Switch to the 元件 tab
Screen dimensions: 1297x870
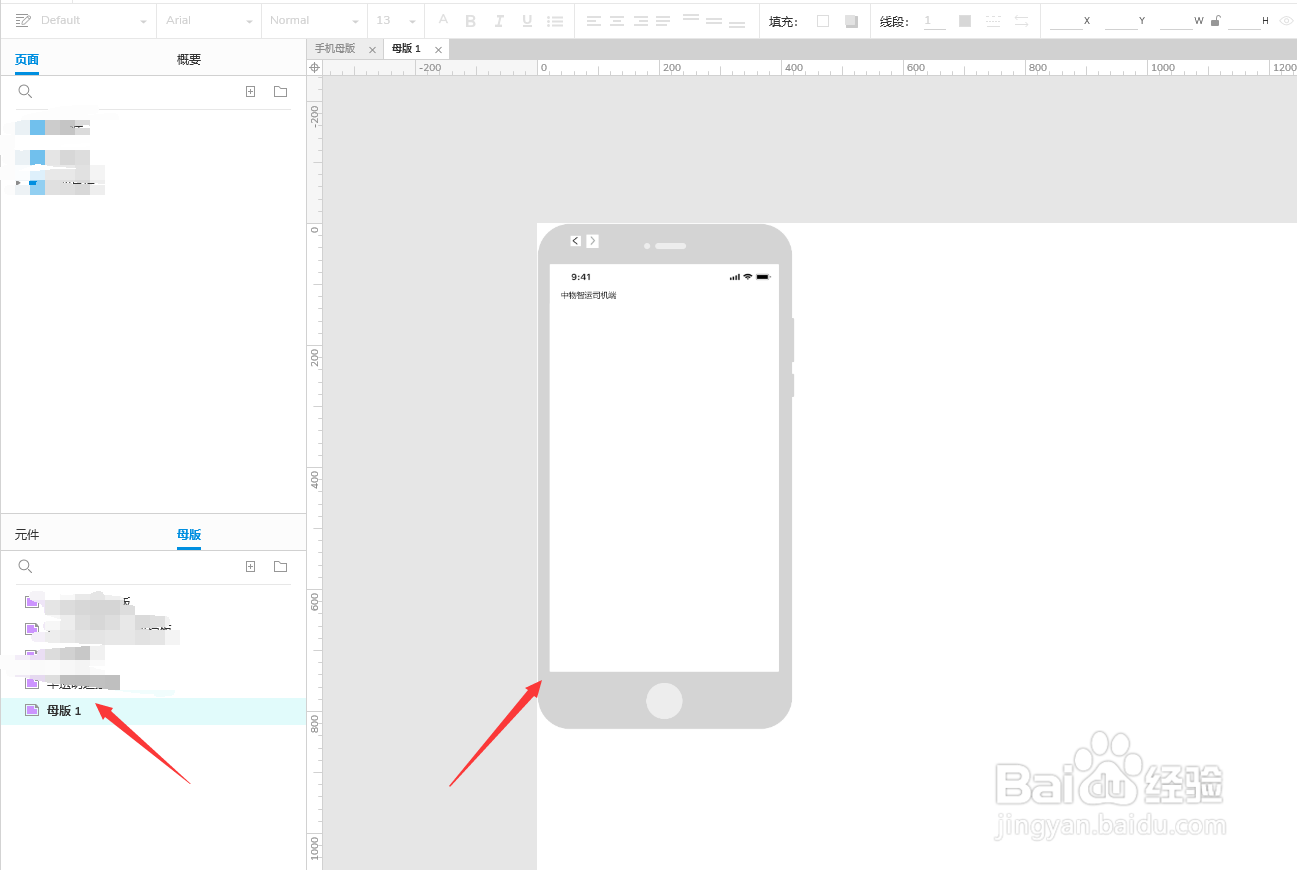tap(27, 535)
